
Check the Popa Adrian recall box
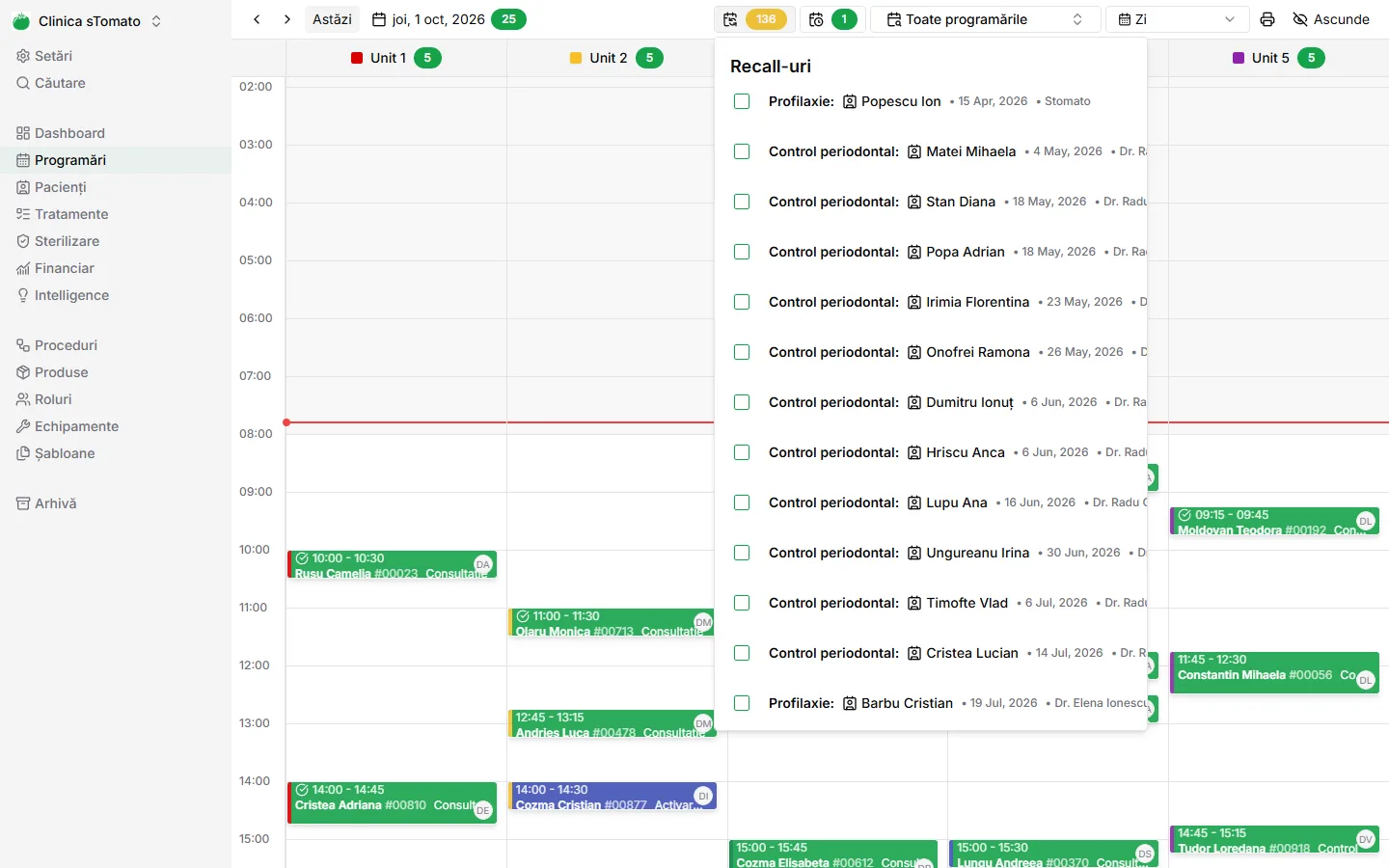click(742, 252)
